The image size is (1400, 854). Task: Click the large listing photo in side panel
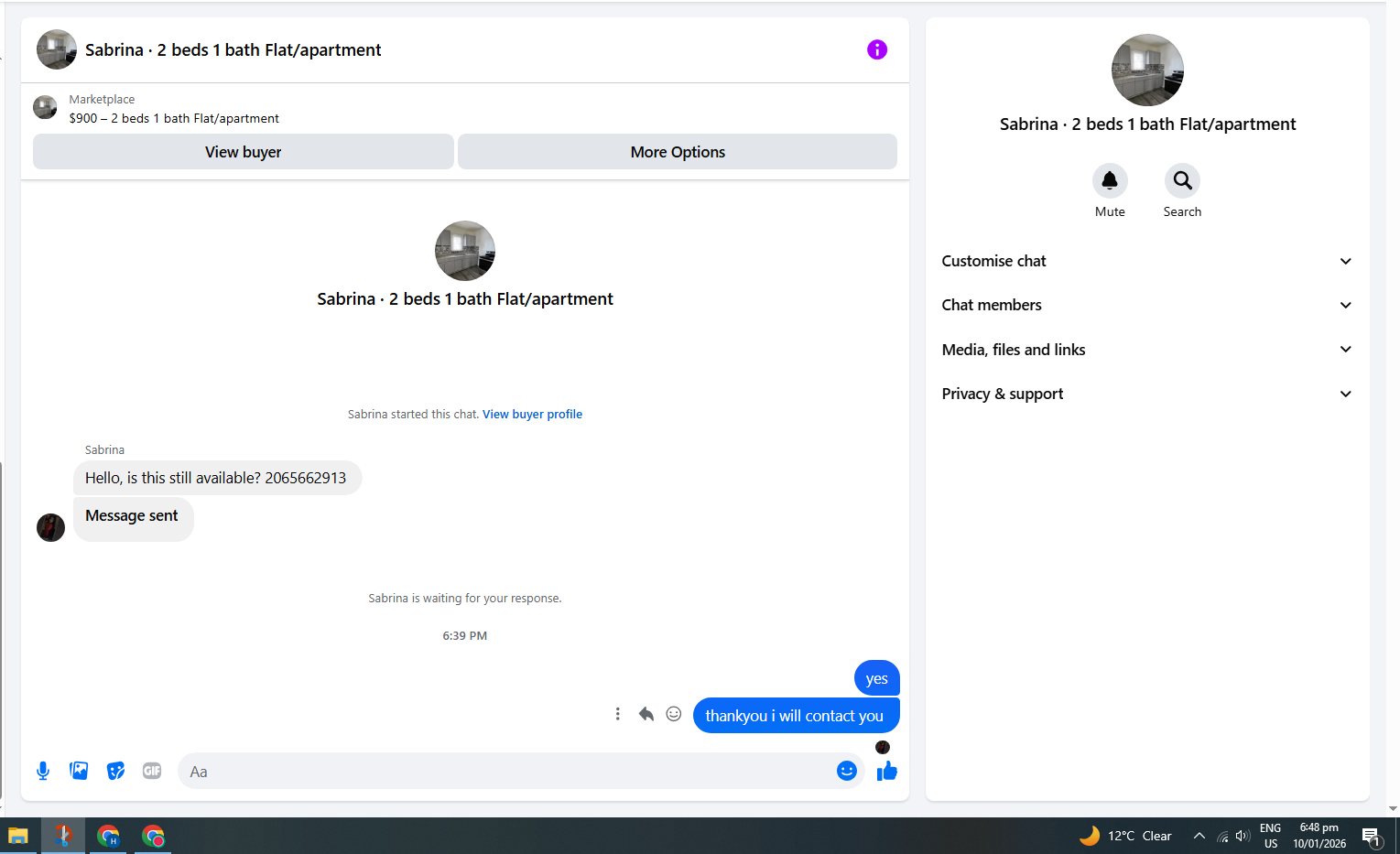(1147, 70)
